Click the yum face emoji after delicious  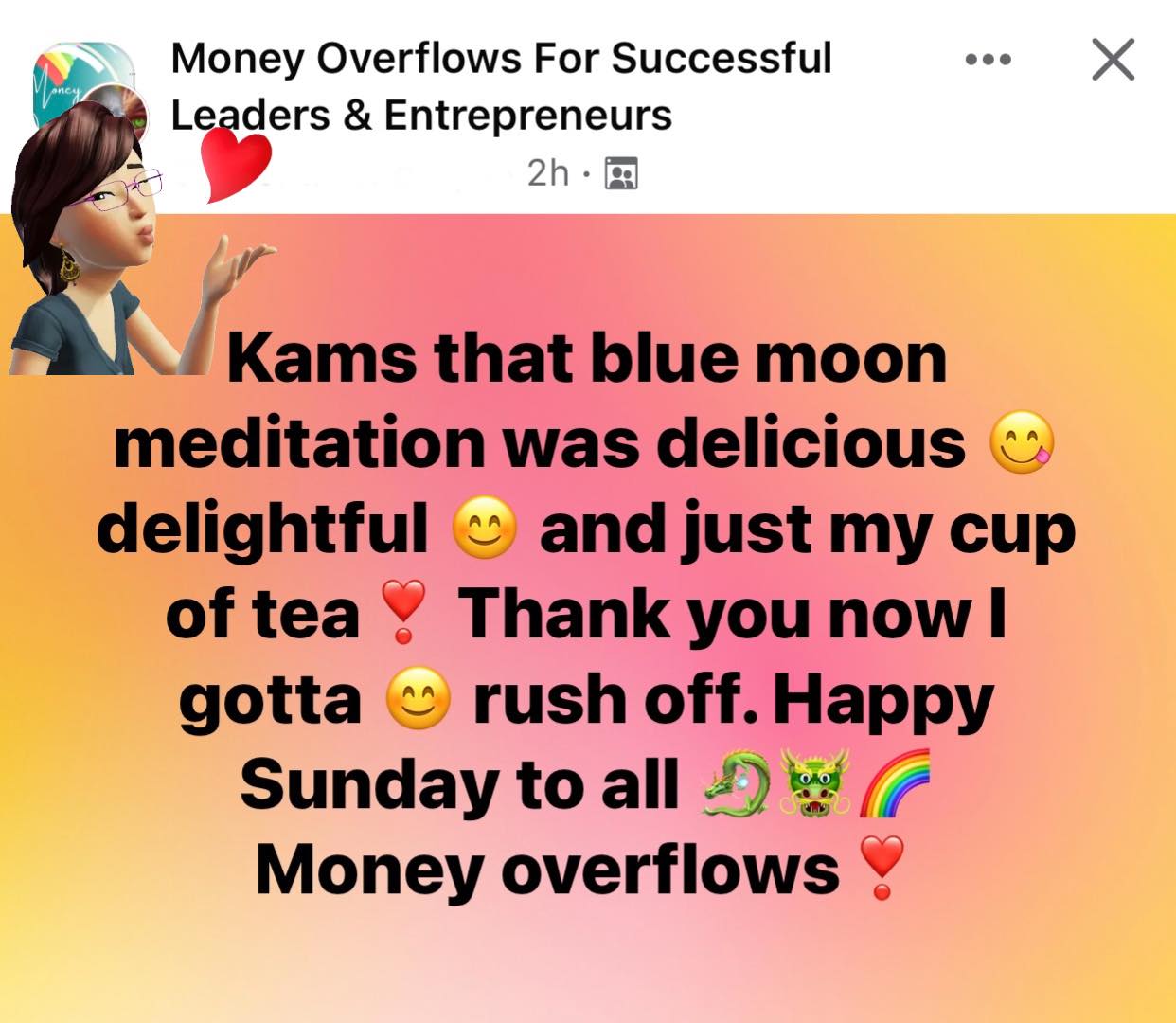[1021, 444]
